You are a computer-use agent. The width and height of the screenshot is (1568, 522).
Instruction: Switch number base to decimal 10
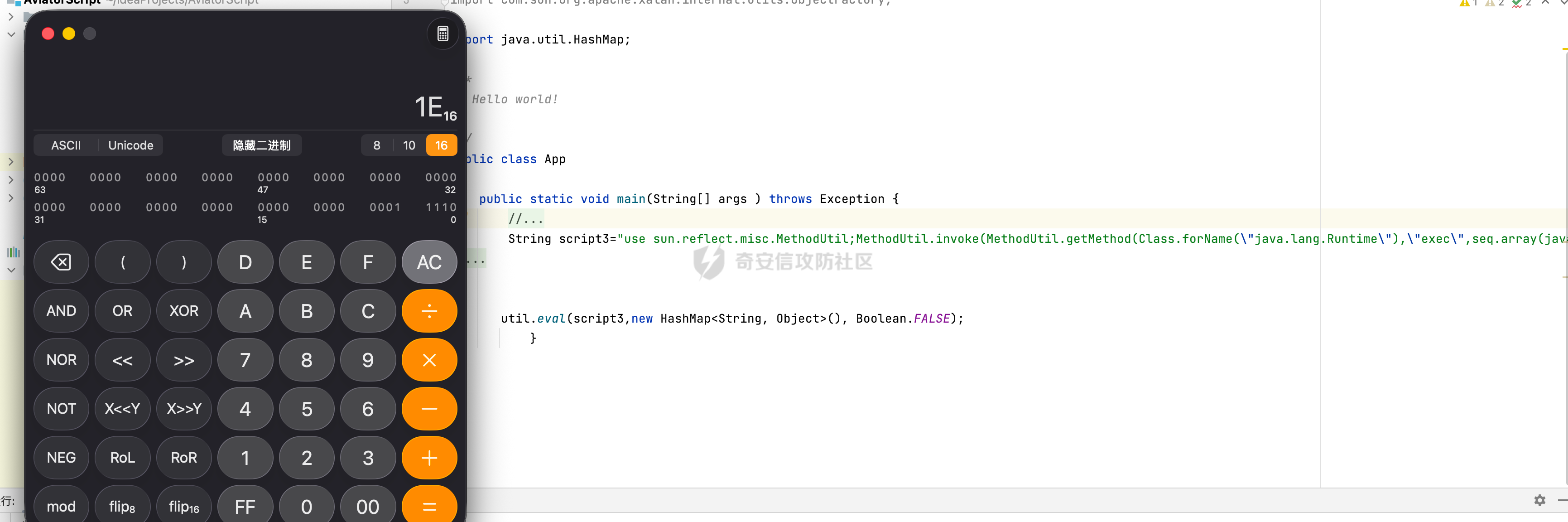tap(409, 145)
